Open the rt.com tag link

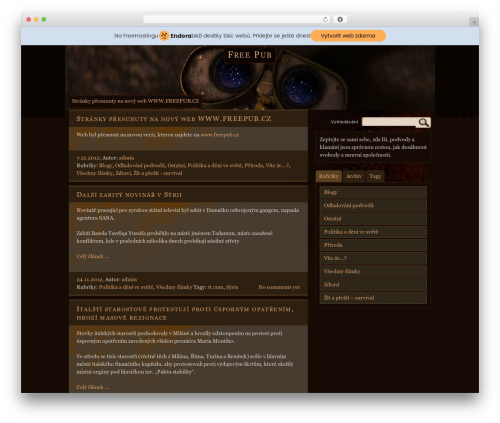215,287
